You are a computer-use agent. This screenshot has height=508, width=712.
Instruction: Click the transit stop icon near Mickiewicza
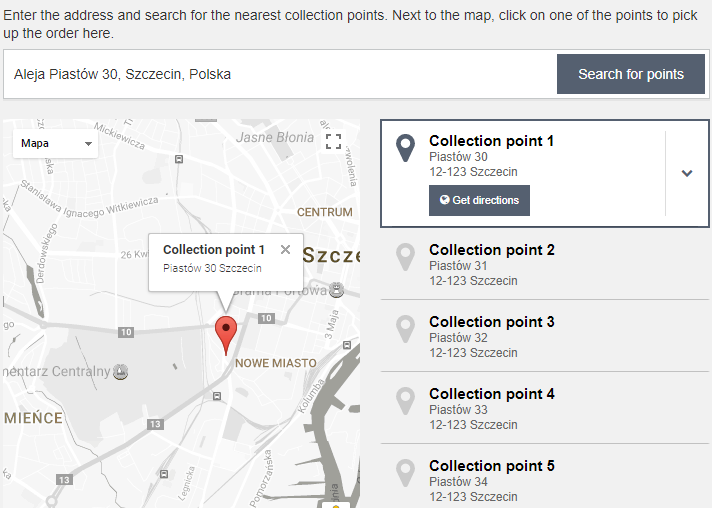coord(179,159)
